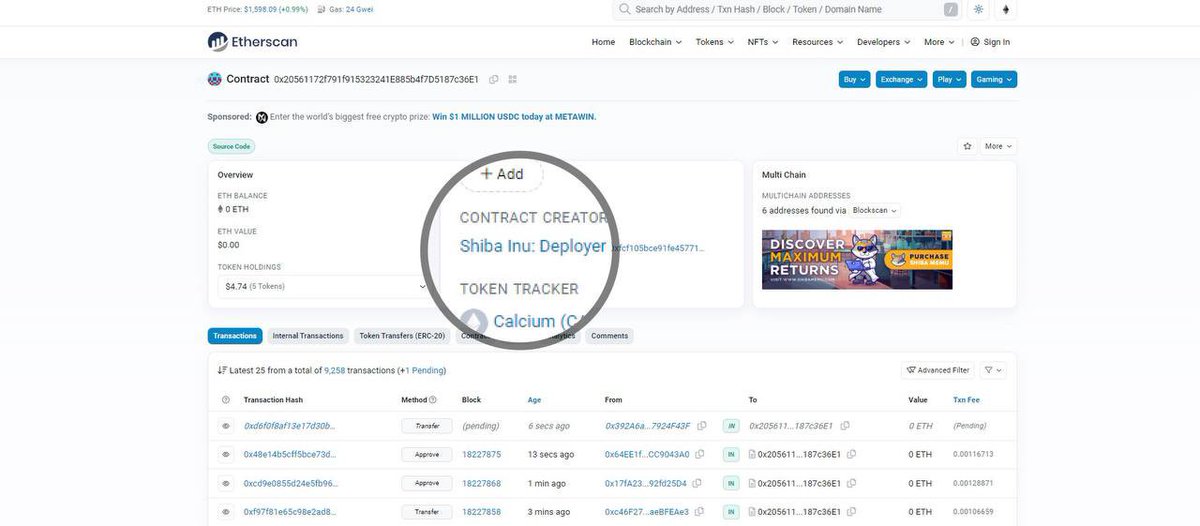This screenshot has height=526, width=1200.
Task: Open the 1 Pending transactions link
Action: point(423,370)
